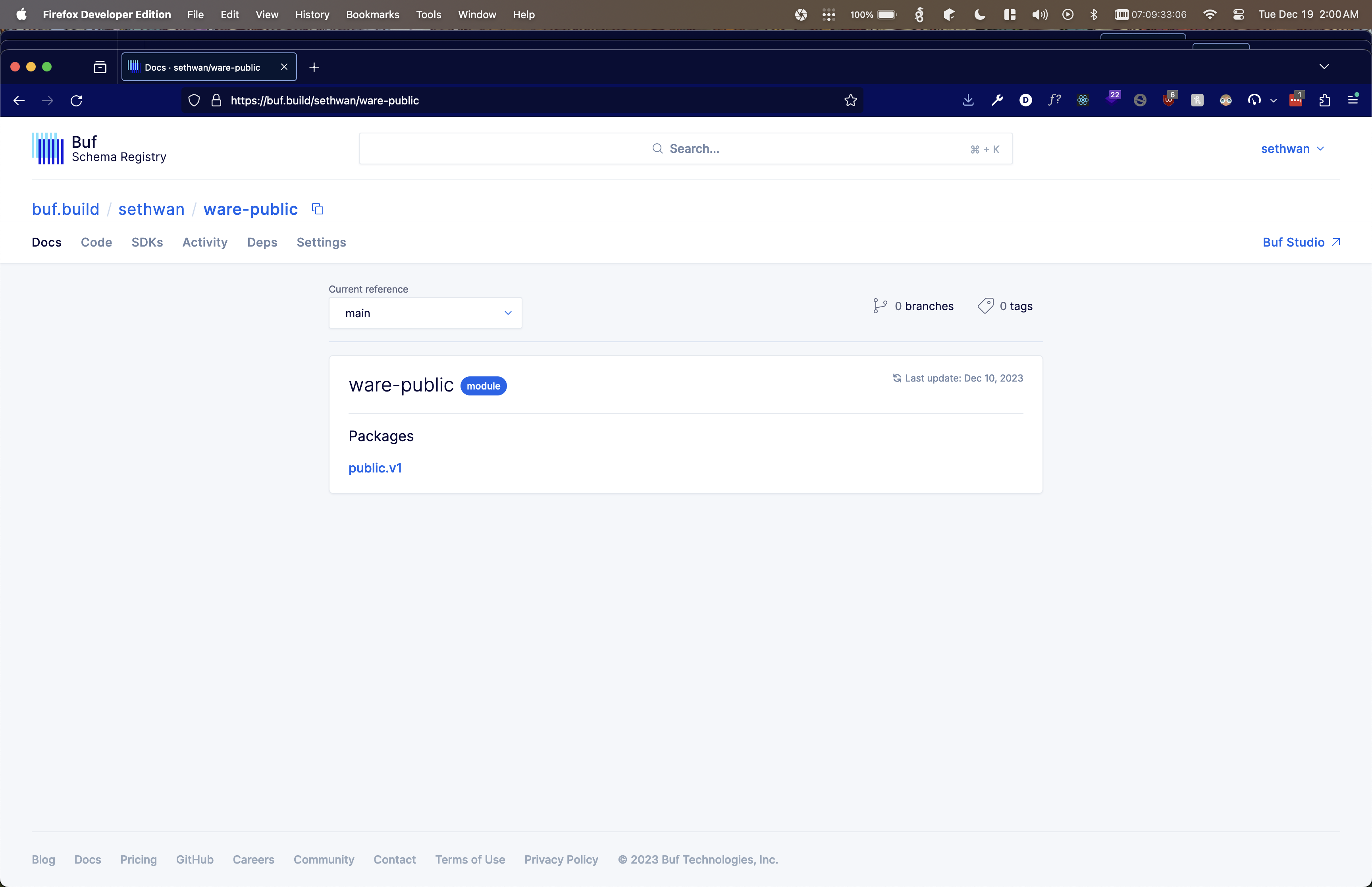Image resolution: width=1372 pixels, height=887 pixels.
Task: Open the Firefox hamburger application menu
Action: (1353, 100)
